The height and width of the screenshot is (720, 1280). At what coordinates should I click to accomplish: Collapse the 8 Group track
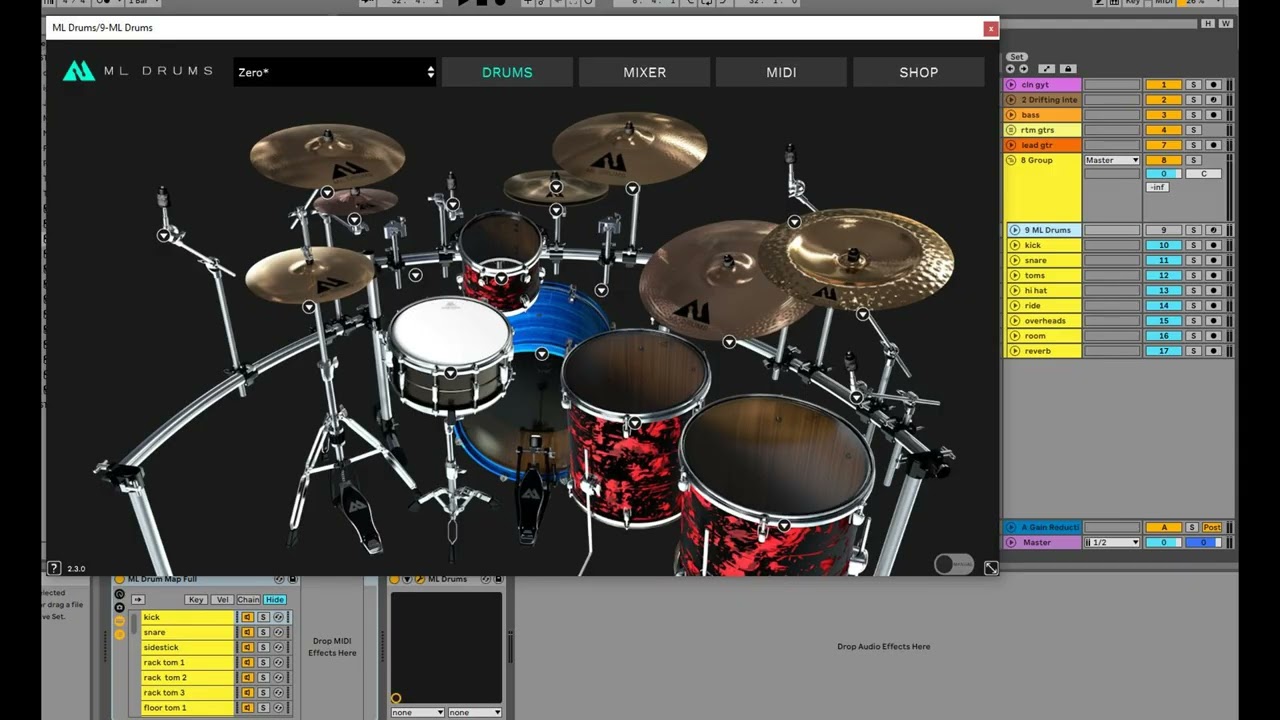tap(1011, 160)
